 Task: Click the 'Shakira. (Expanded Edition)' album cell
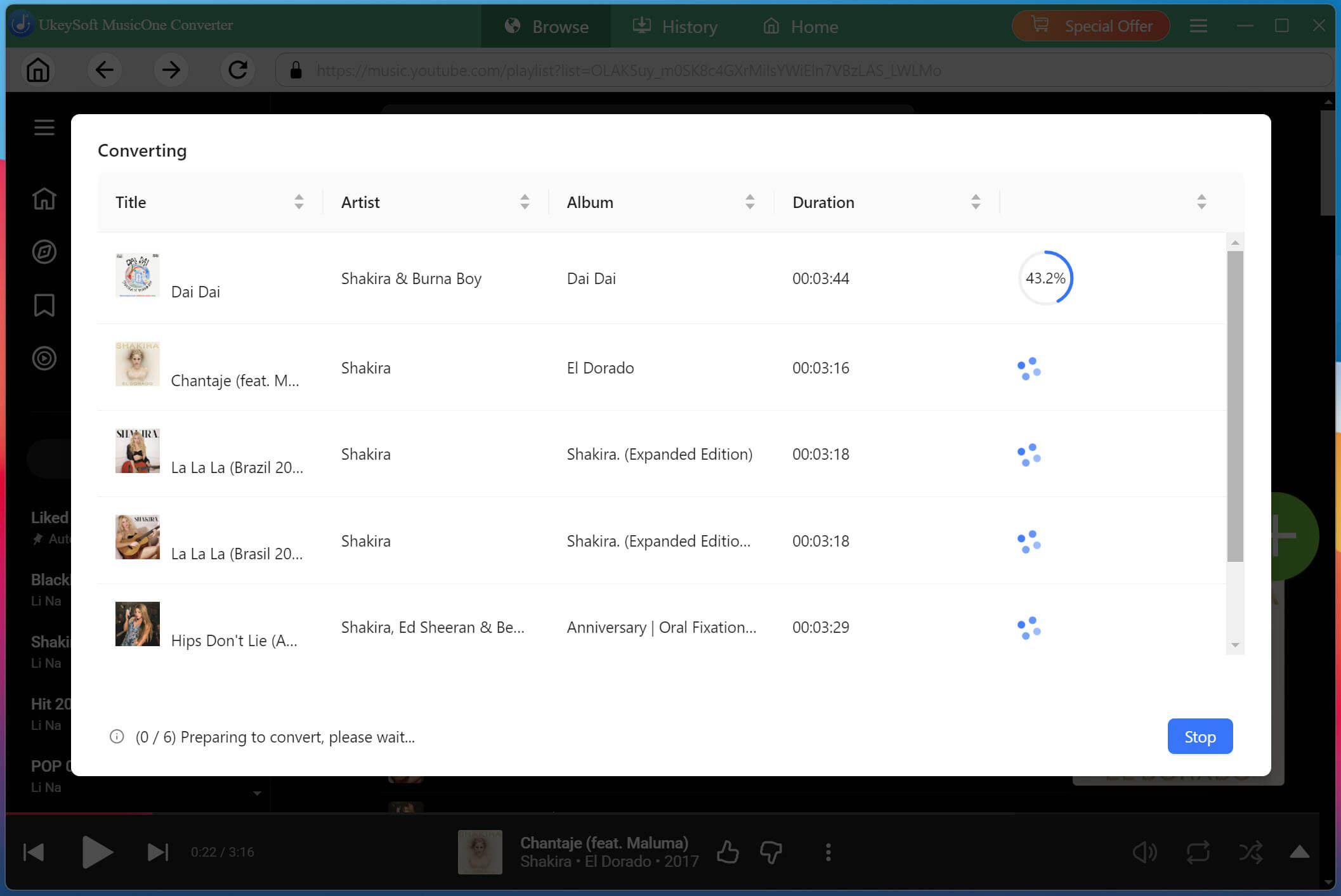[660, 454]
